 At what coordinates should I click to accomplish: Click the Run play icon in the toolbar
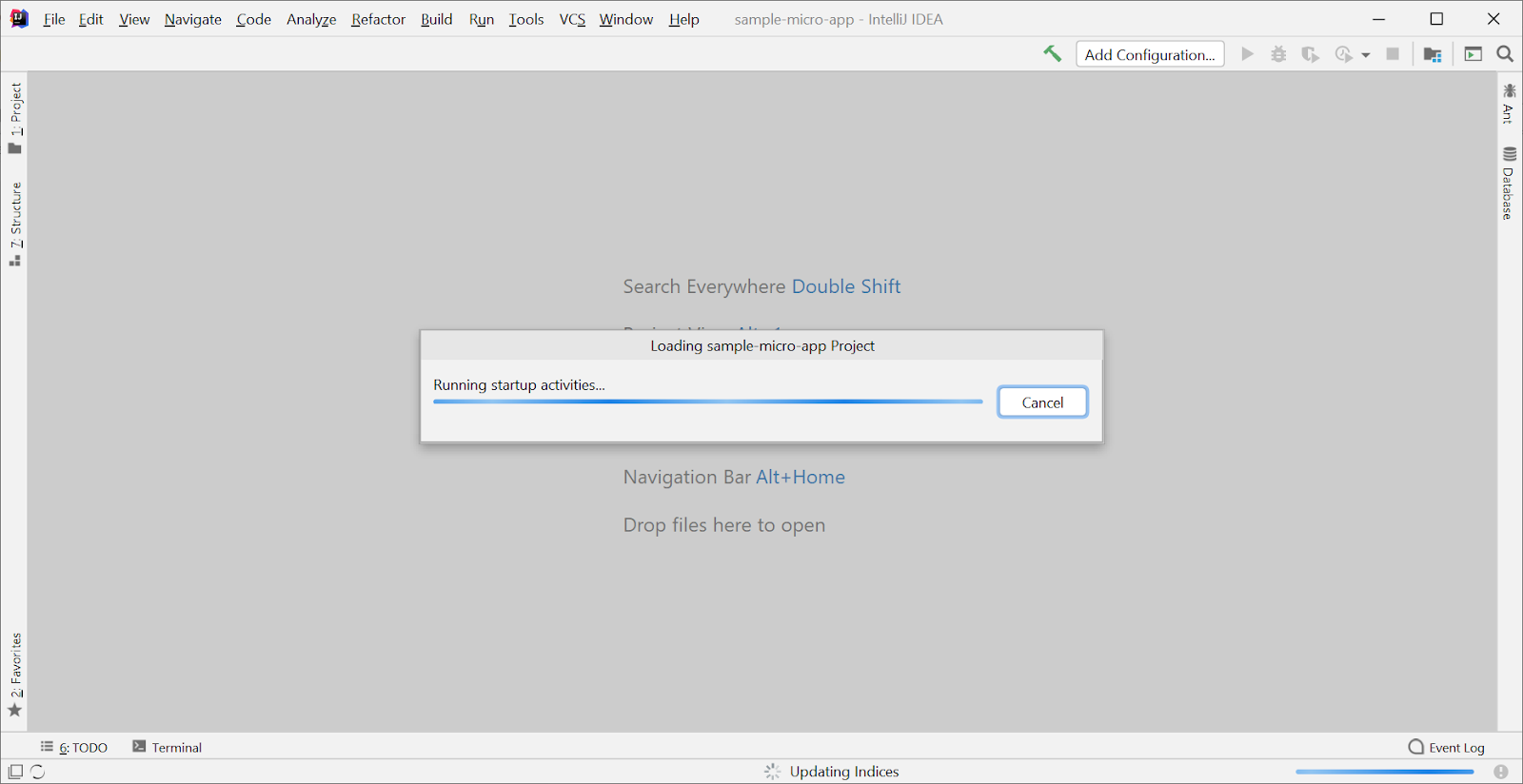point(1247,54)
